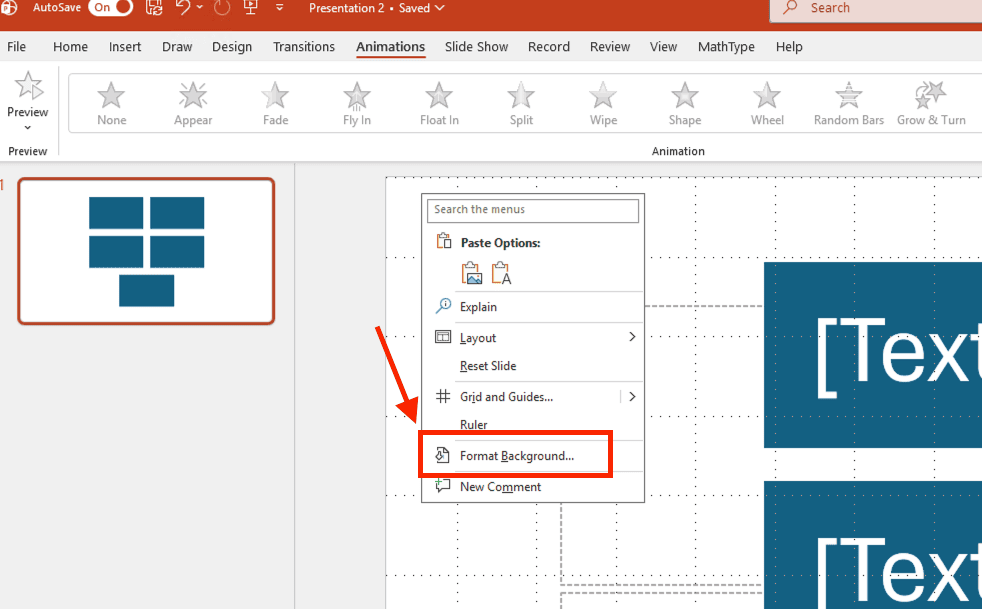Apply the Fly In animation
Image resolution: width=982 pixels, height=609 pixels.
pyautogui.click(x=357, y=104)
